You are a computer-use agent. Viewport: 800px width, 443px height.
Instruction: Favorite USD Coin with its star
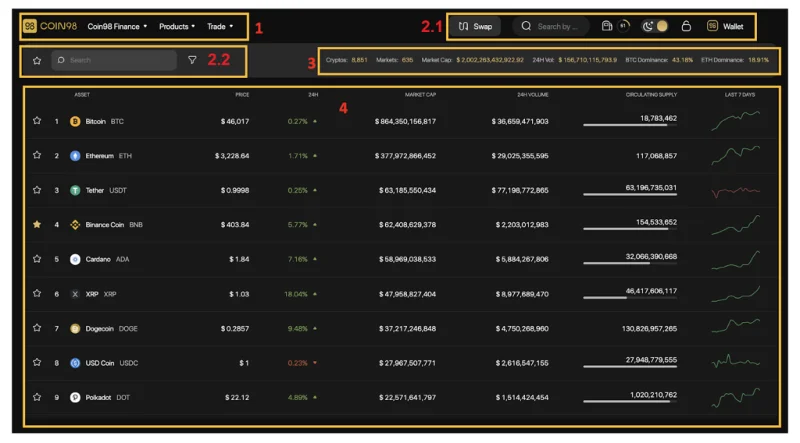pos(37,362)
